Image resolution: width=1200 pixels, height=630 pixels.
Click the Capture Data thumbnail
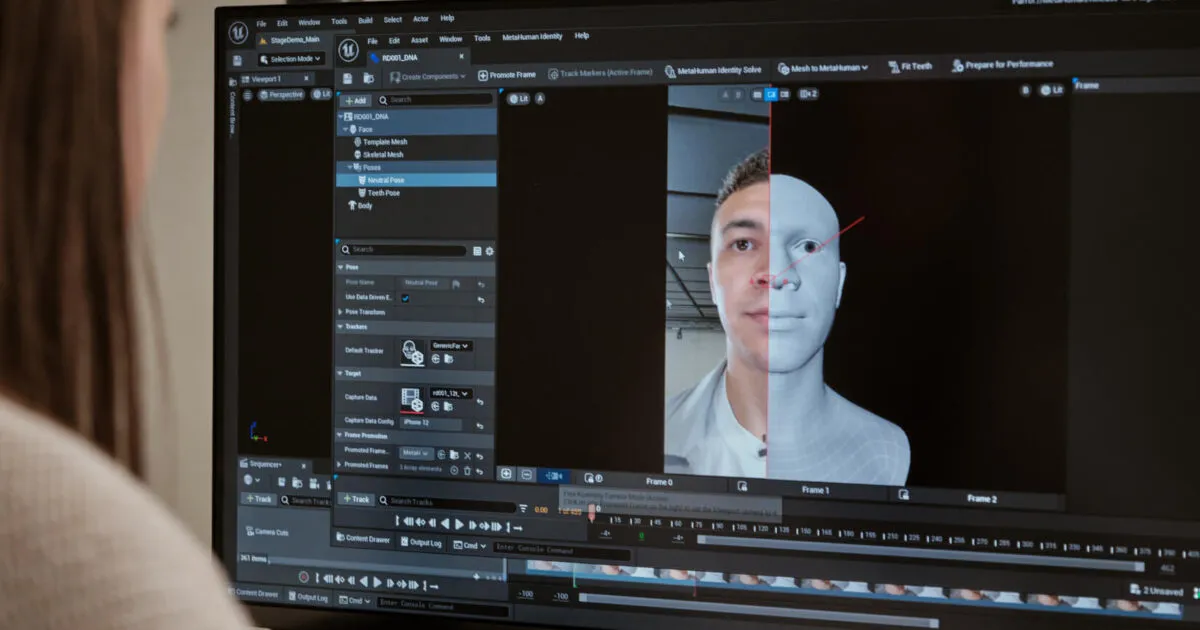click(x=412, y=400)
